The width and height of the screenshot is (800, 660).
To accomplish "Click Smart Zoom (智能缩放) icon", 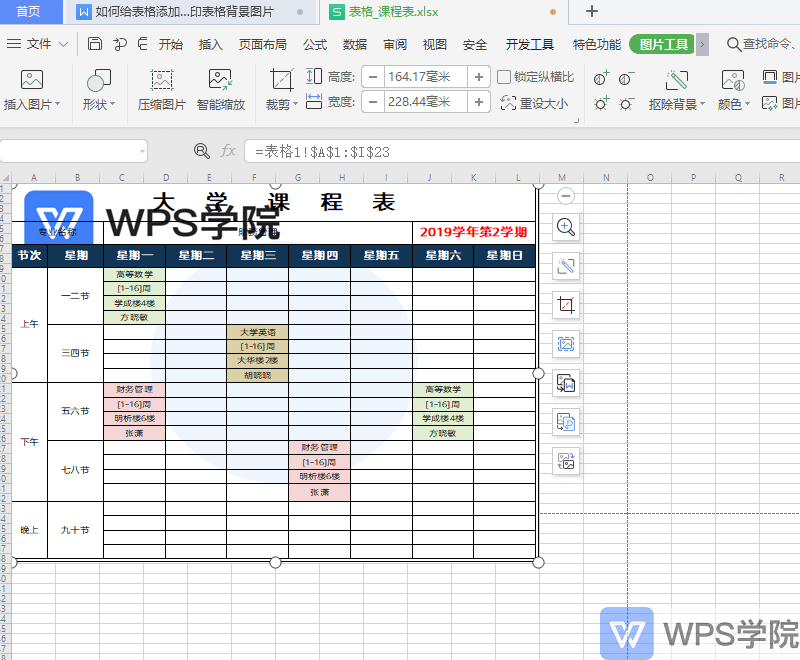I will [220, 80].
